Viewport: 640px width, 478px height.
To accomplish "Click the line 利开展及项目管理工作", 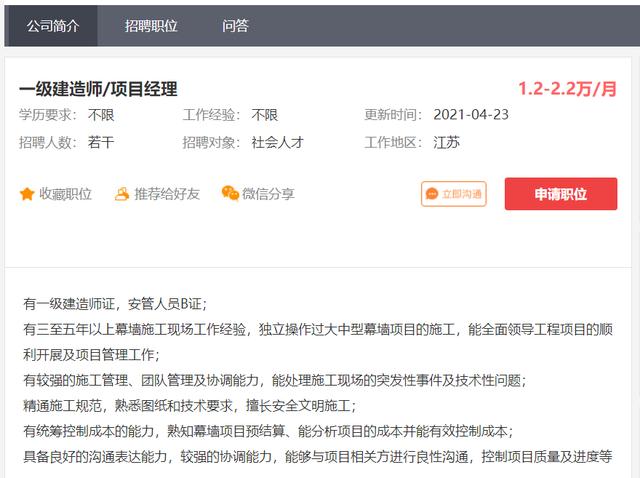I will [x=91, y=355].
